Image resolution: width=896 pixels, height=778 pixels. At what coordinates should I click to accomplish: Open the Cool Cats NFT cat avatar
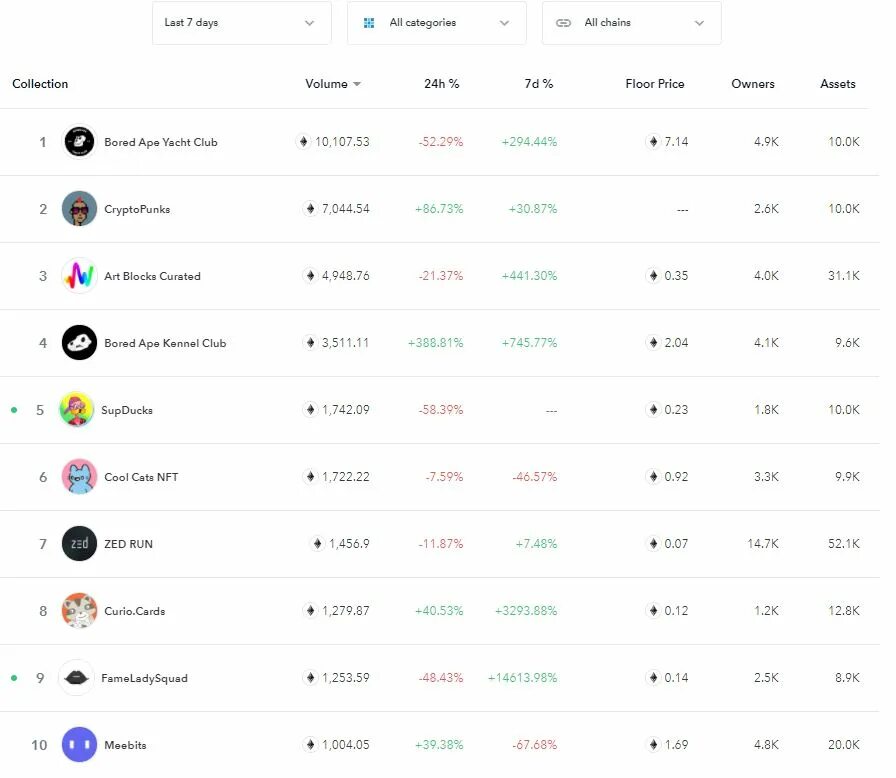(79, 476)
